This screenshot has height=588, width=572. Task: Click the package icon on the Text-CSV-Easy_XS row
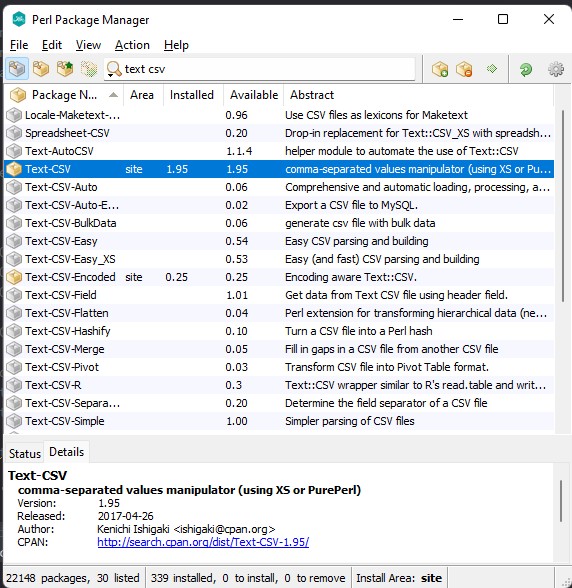coord(14,259)
